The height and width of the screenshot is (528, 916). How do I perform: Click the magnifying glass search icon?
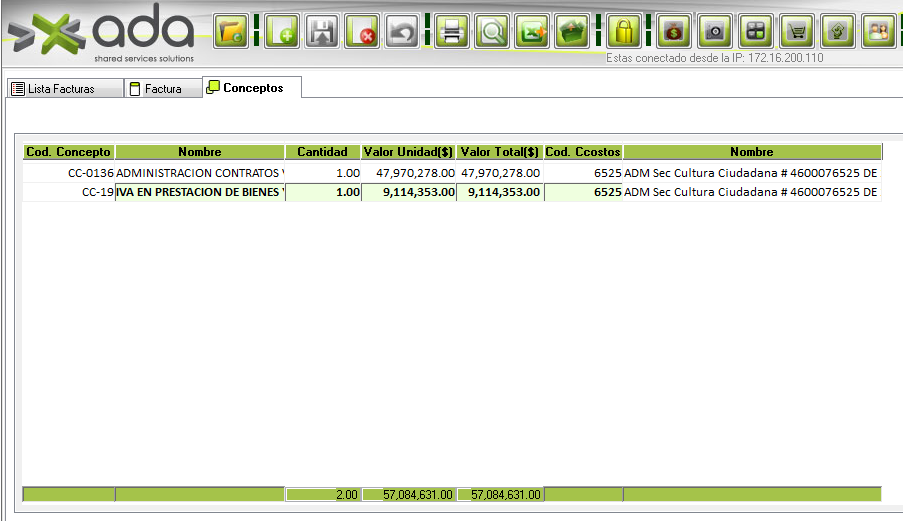[x=492, y=32]
